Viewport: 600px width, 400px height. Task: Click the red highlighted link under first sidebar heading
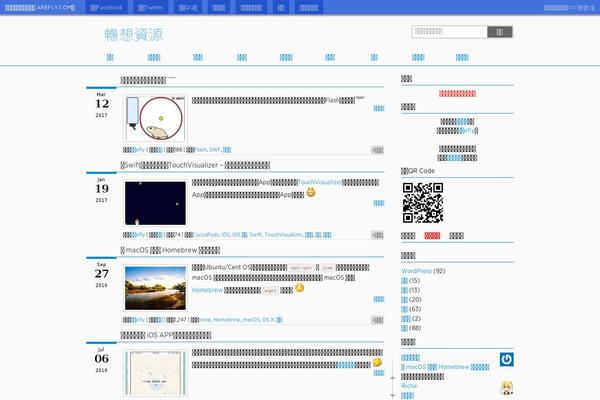[457, 93]
